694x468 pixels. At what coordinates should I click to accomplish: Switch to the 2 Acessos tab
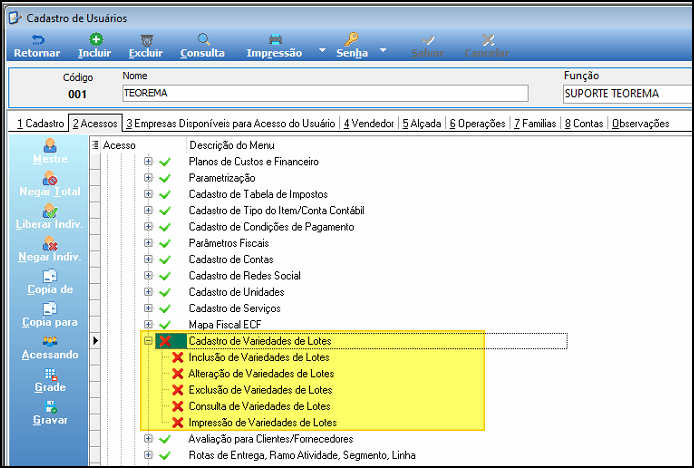click(95, 124)
